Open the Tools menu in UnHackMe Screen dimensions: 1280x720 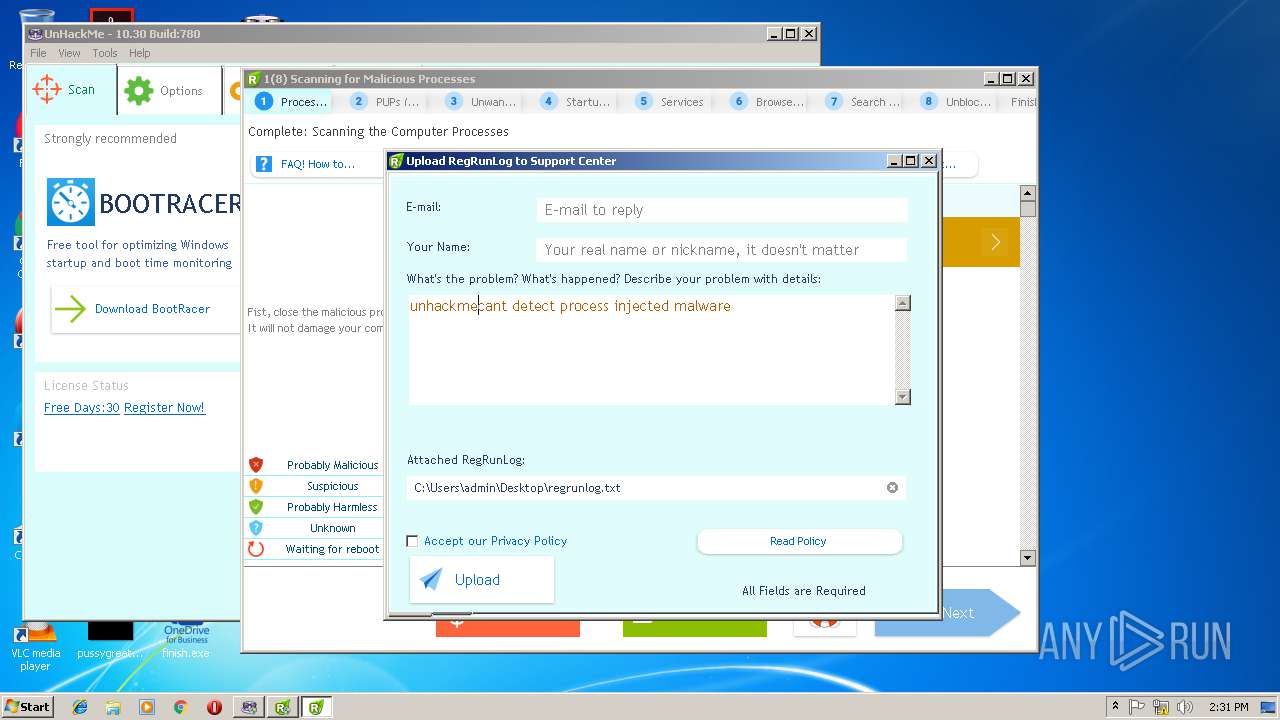tap(105, 53)
